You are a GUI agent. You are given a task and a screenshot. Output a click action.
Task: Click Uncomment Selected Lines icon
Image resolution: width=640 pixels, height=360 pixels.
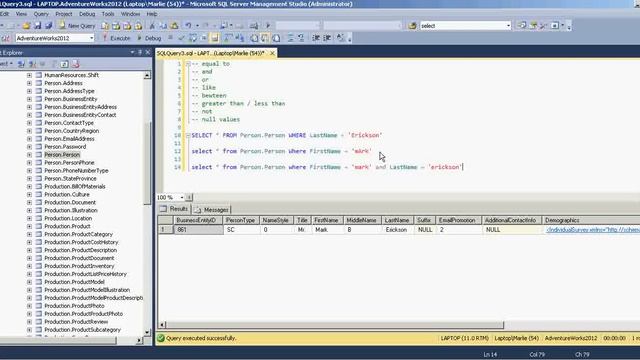pos(301,38)
